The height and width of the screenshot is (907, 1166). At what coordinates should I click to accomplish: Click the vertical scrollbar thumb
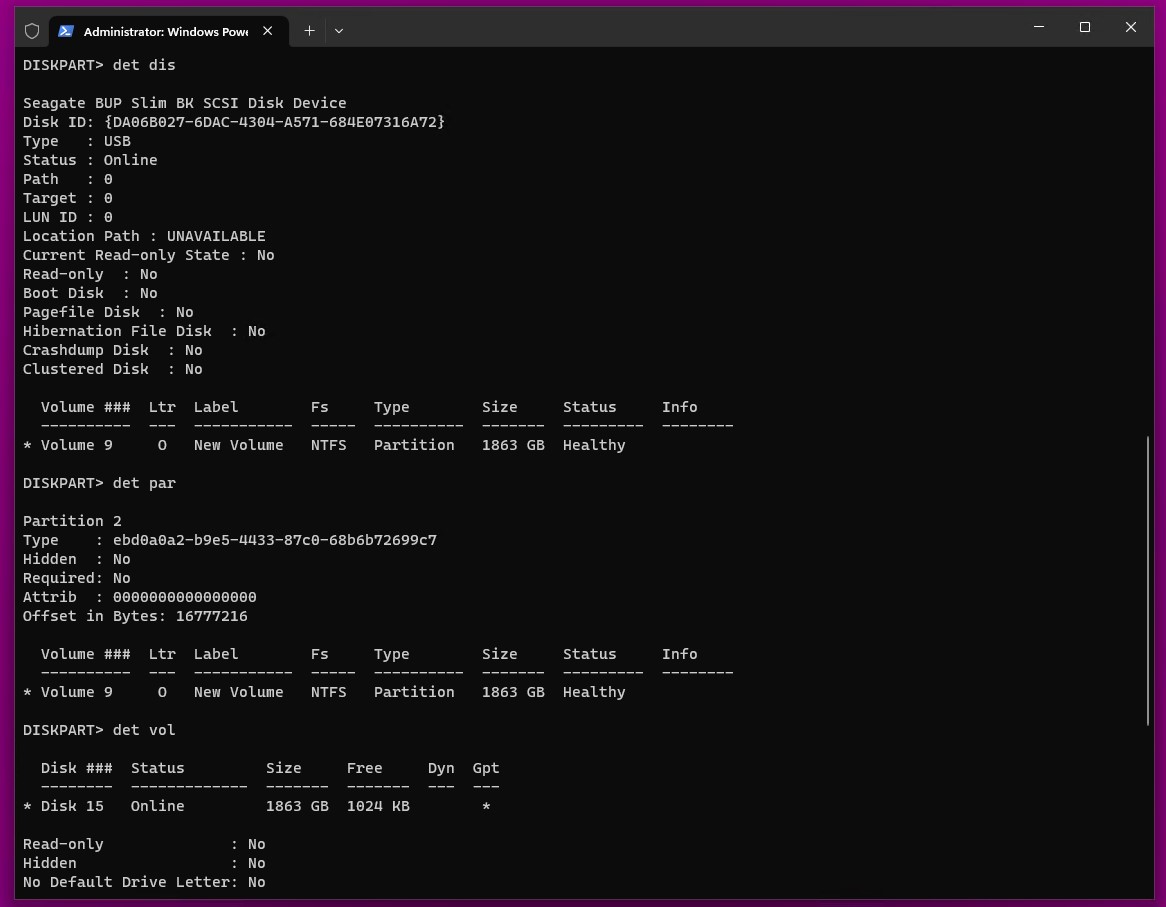click(x=1148, y=580)
